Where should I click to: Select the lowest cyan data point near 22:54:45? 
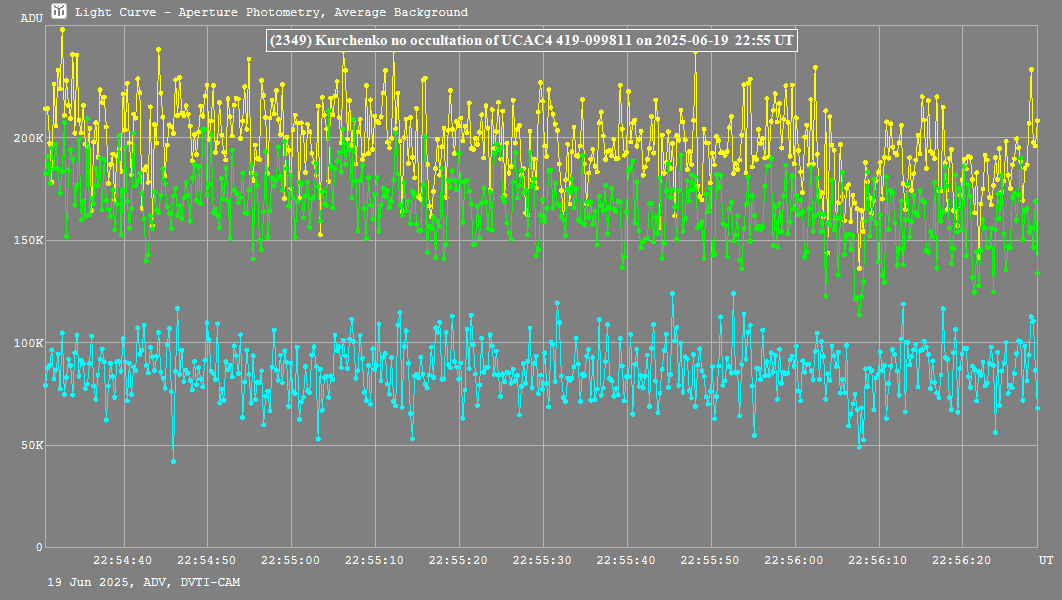point(173,461)
